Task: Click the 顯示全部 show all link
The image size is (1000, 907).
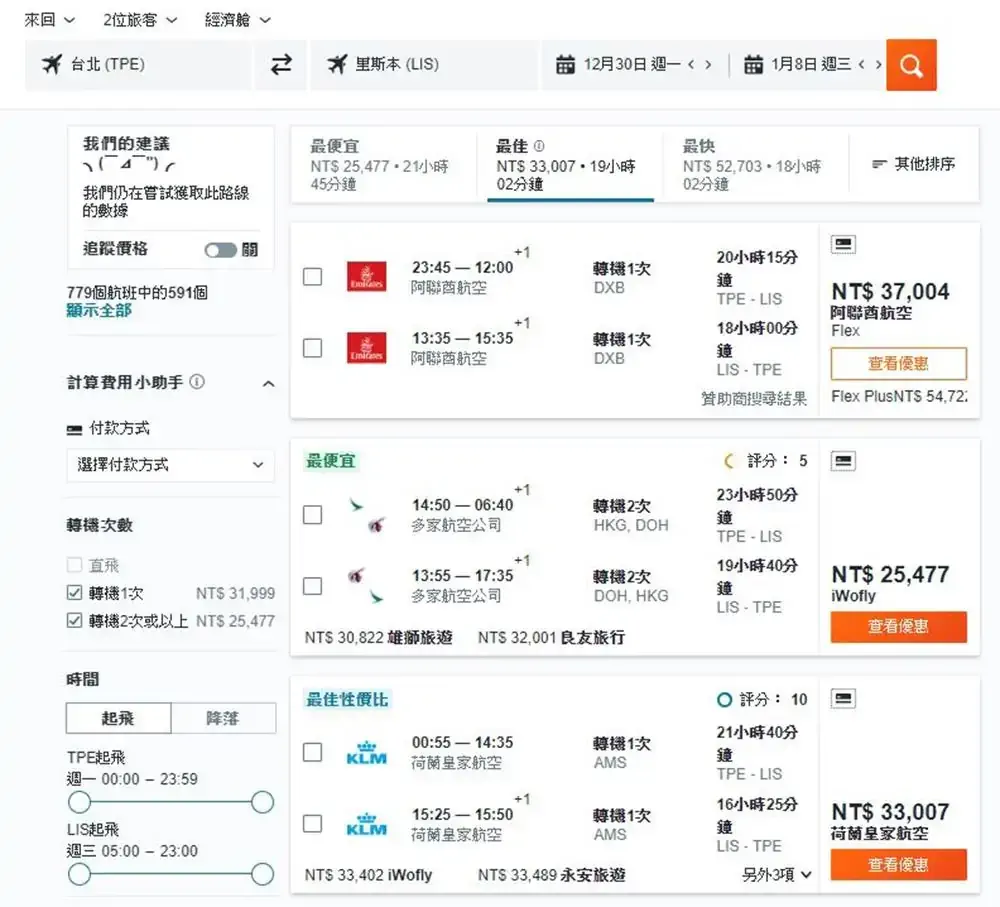Action: coord(99,311)
